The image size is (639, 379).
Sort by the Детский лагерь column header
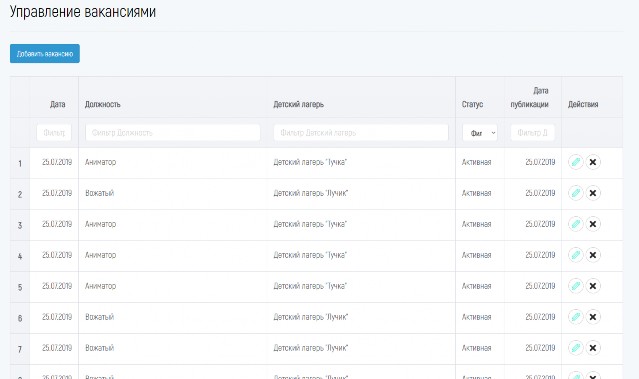[x=299, y=104]
